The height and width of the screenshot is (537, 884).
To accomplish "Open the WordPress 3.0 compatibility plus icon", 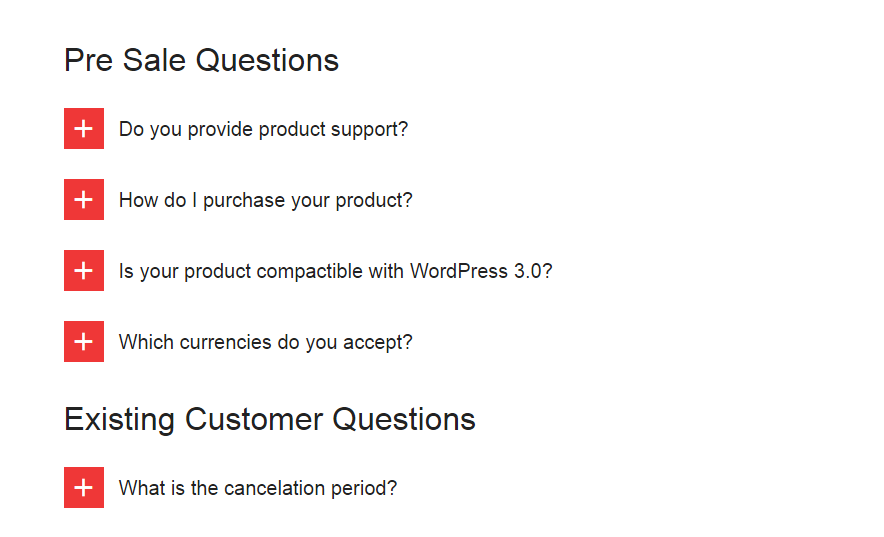I will pos(84,270).
